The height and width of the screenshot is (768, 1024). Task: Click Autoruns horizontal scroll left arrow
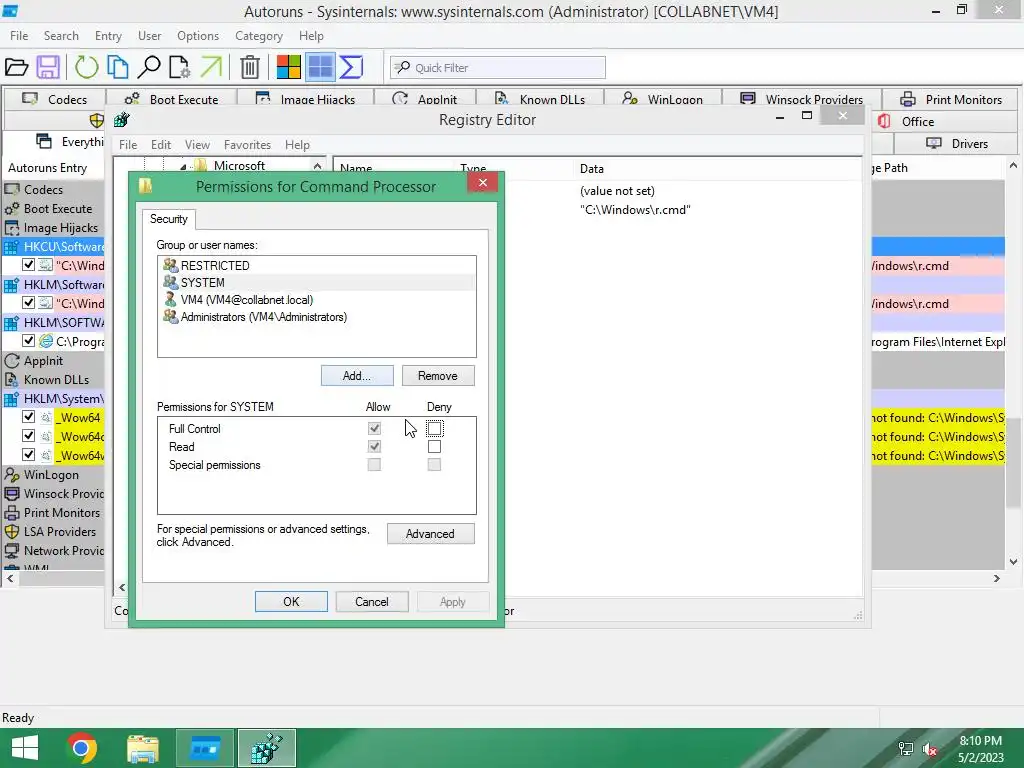coord(10,579)
